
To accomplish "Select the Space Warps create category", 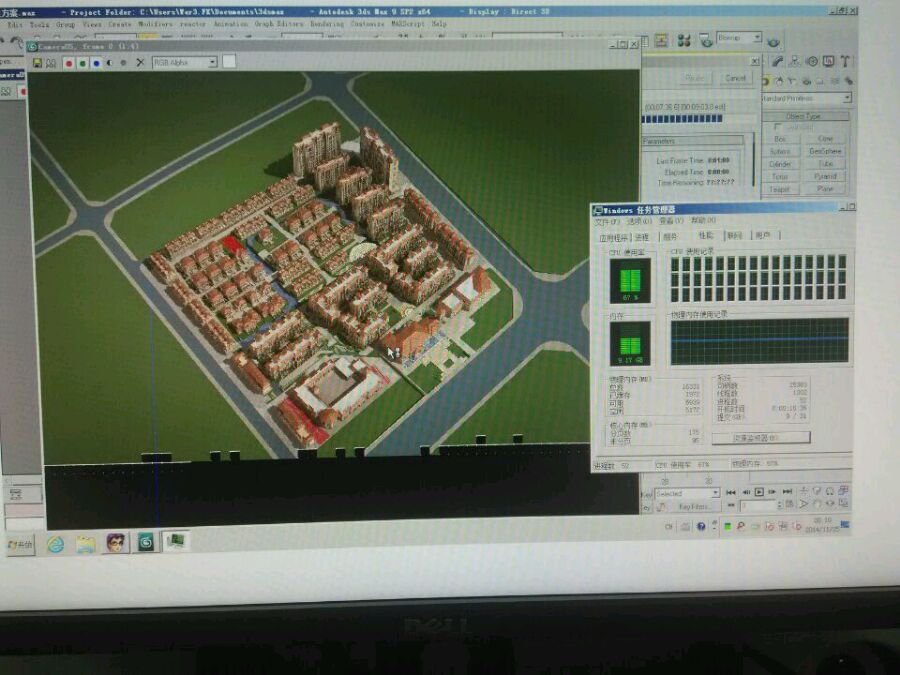I will point(835,82).
